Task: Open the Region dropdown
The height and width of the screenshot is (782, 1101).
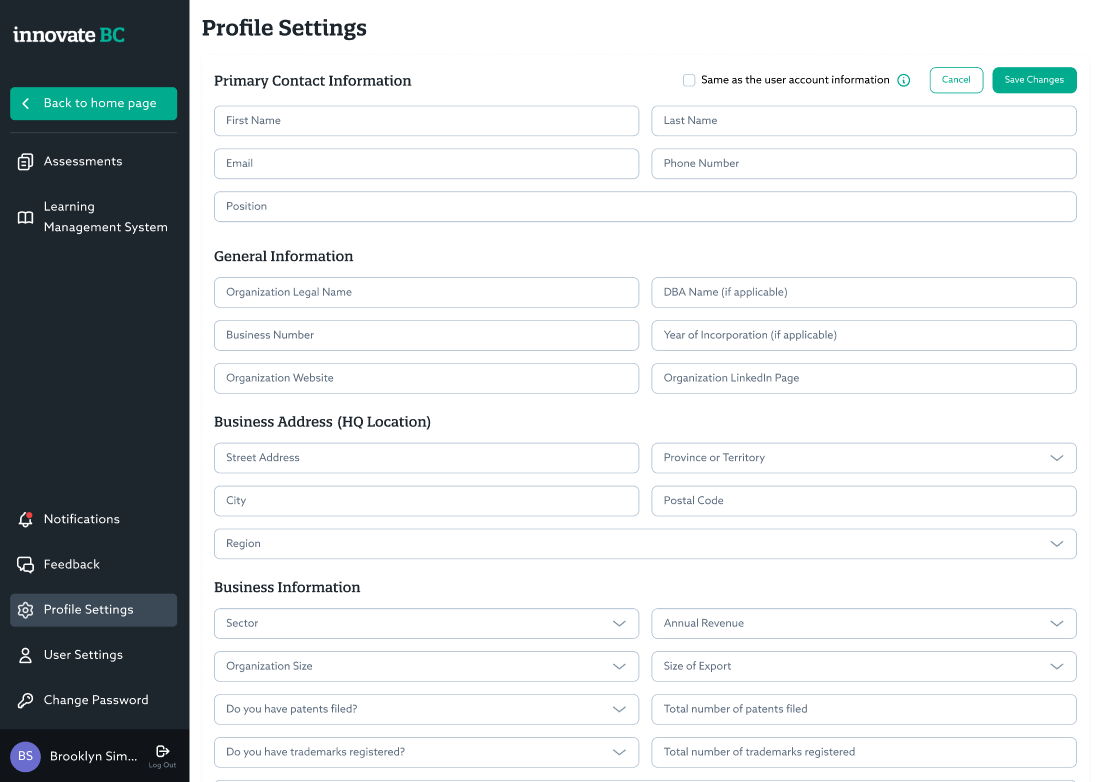Action: pos(645,544)
